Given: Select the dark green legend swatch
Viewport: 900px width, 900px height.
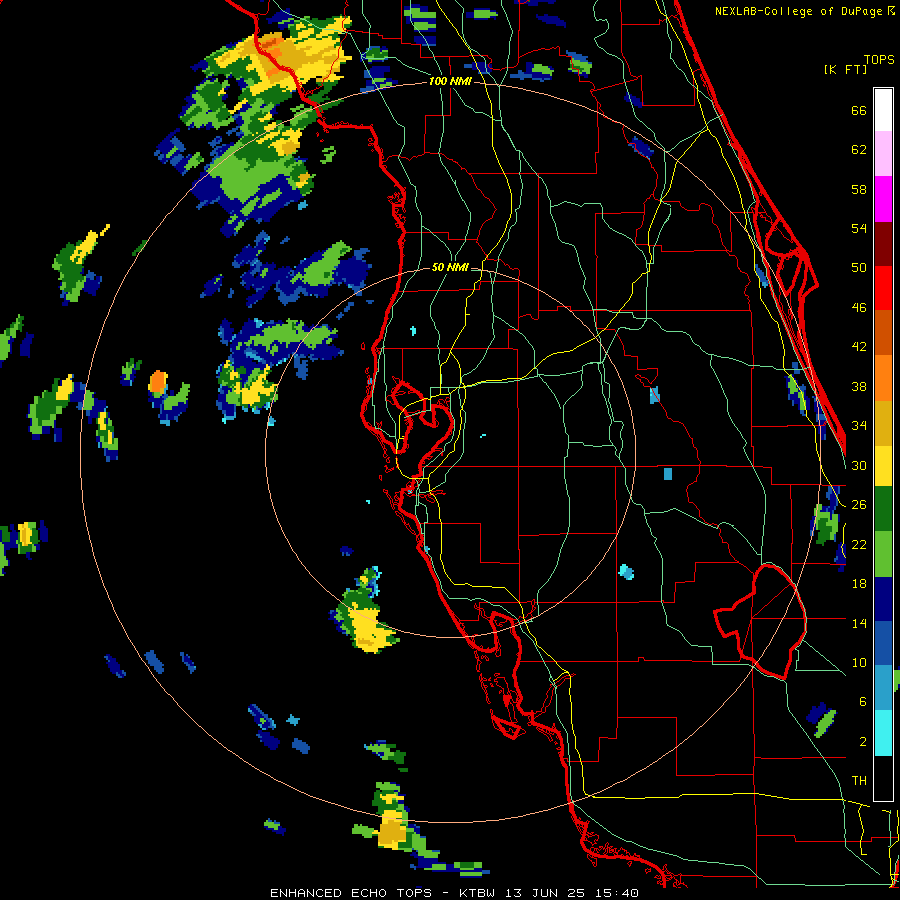Looking at the screenshot, I should tap(883, 509).
